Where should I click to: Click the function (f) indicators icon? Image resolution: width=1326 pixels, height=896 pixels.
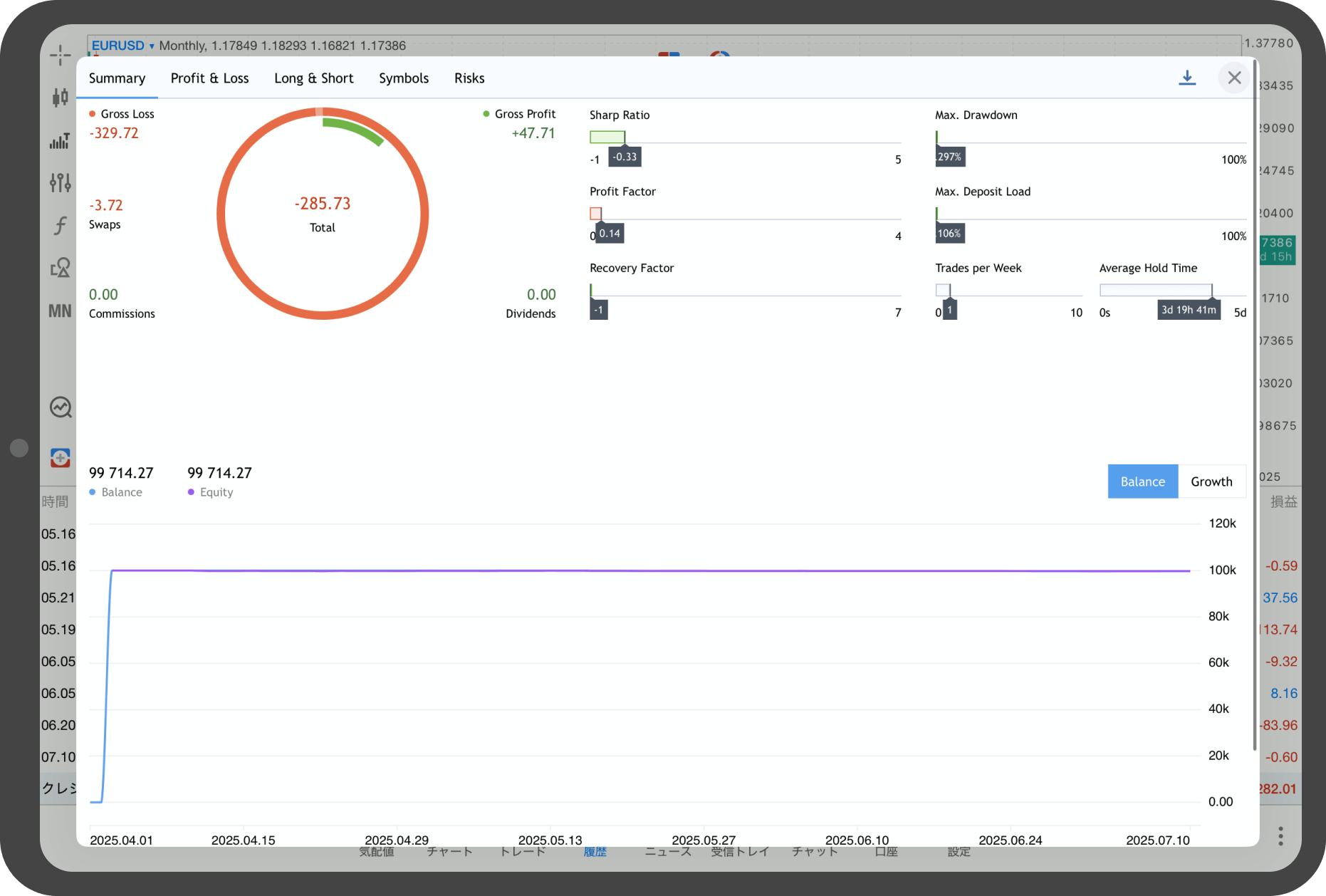click(x=61, y=226)
